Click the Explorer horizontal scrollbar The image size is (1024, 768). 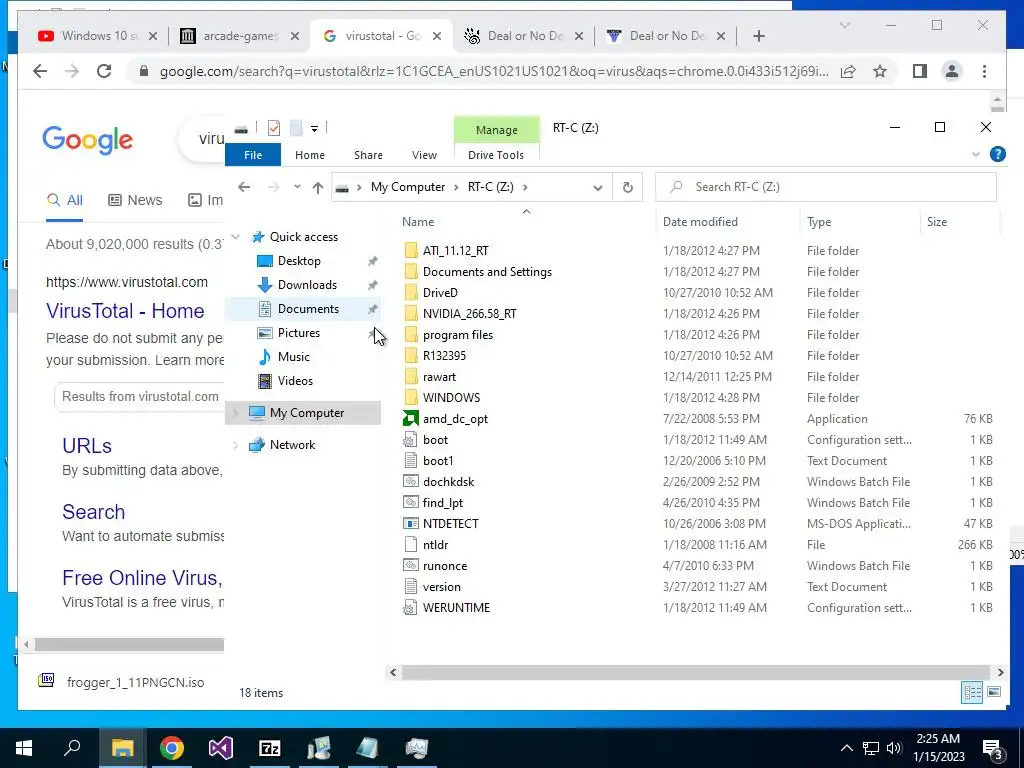(696, 672)
